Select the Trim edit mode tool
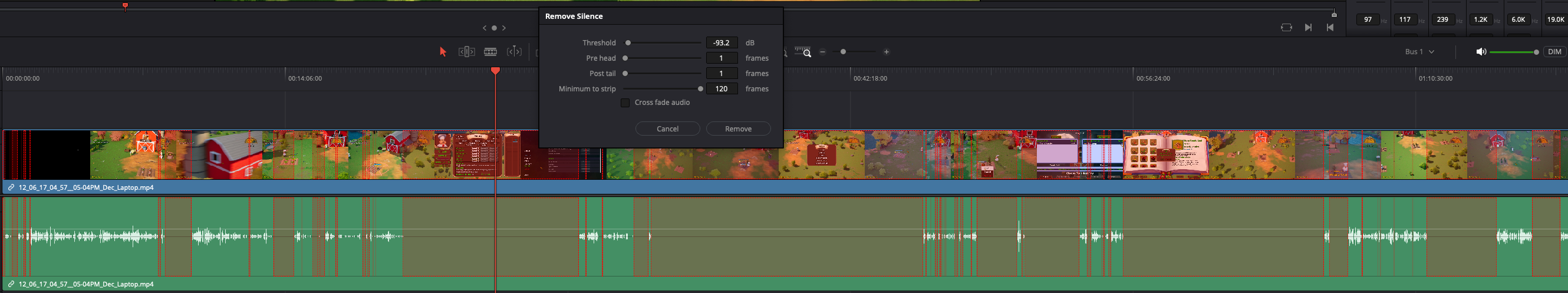 [x=466, y=52]
